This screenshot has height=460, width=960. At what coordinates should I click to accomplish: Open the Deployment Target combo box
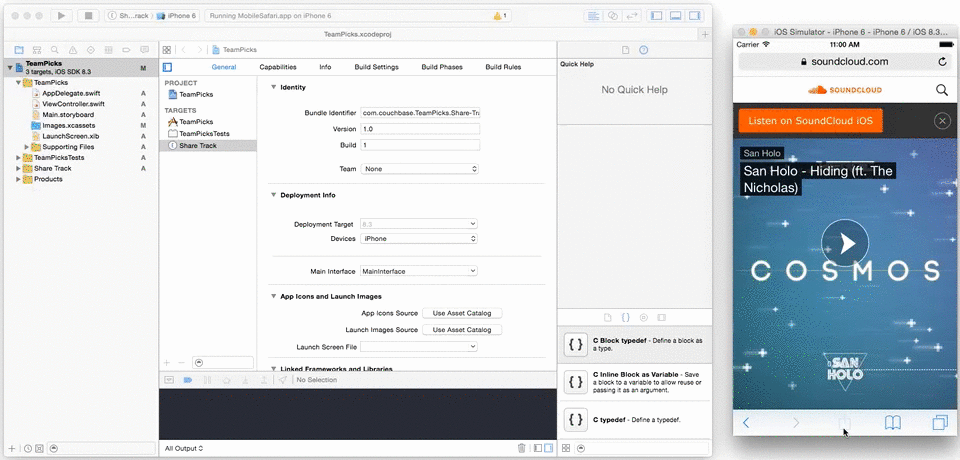419,224
